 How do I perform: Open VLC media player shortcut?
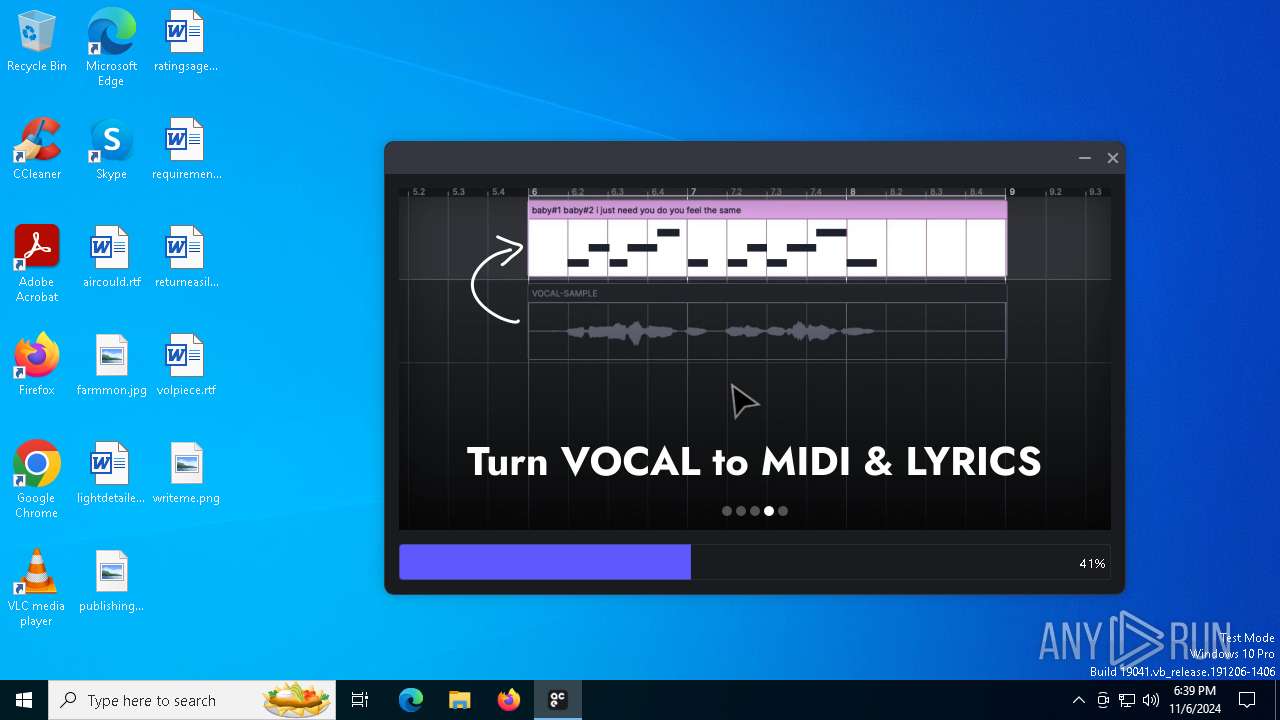[37, 588]
